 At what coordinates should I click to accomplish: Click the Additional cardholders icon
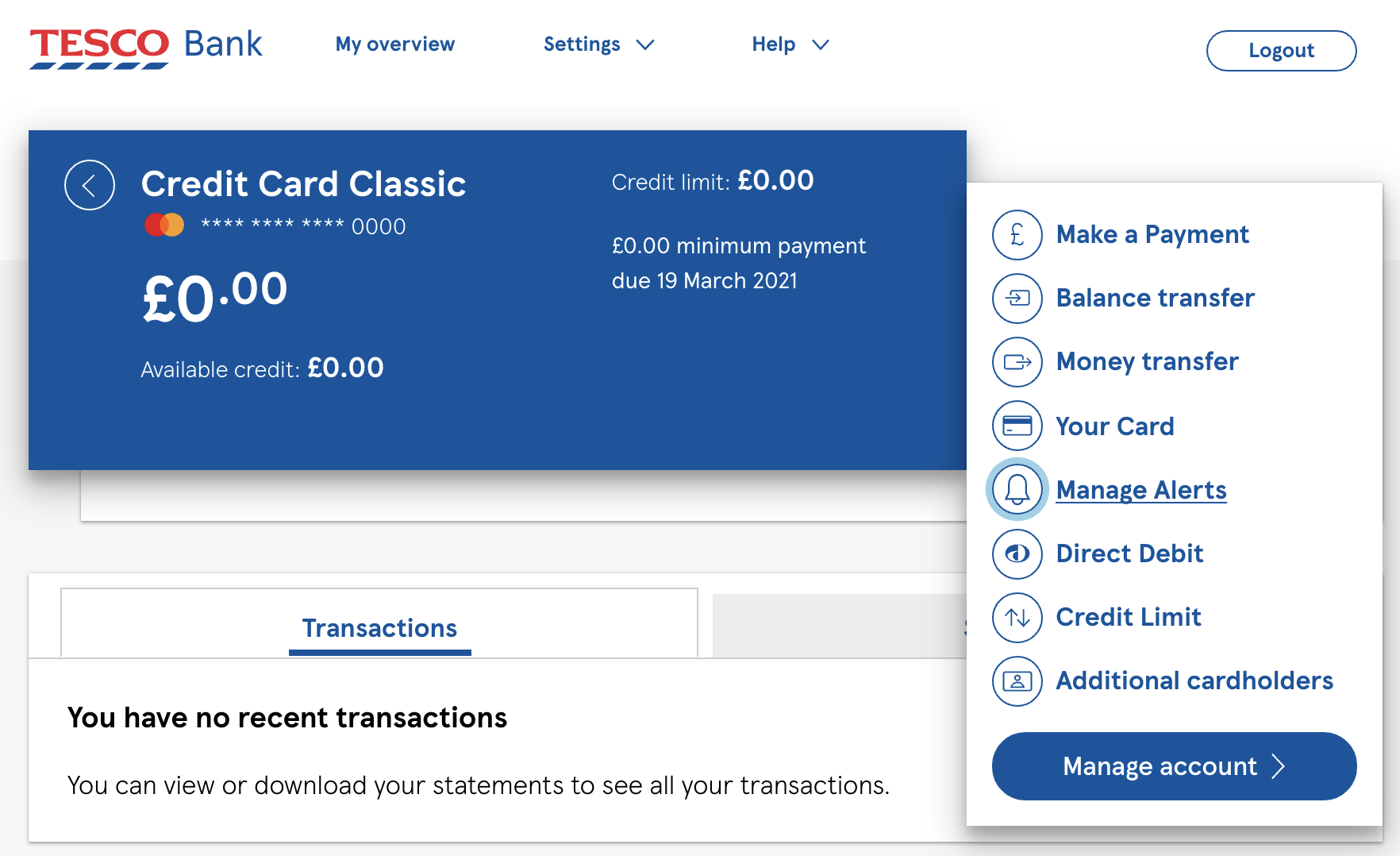coord(1017,681)
